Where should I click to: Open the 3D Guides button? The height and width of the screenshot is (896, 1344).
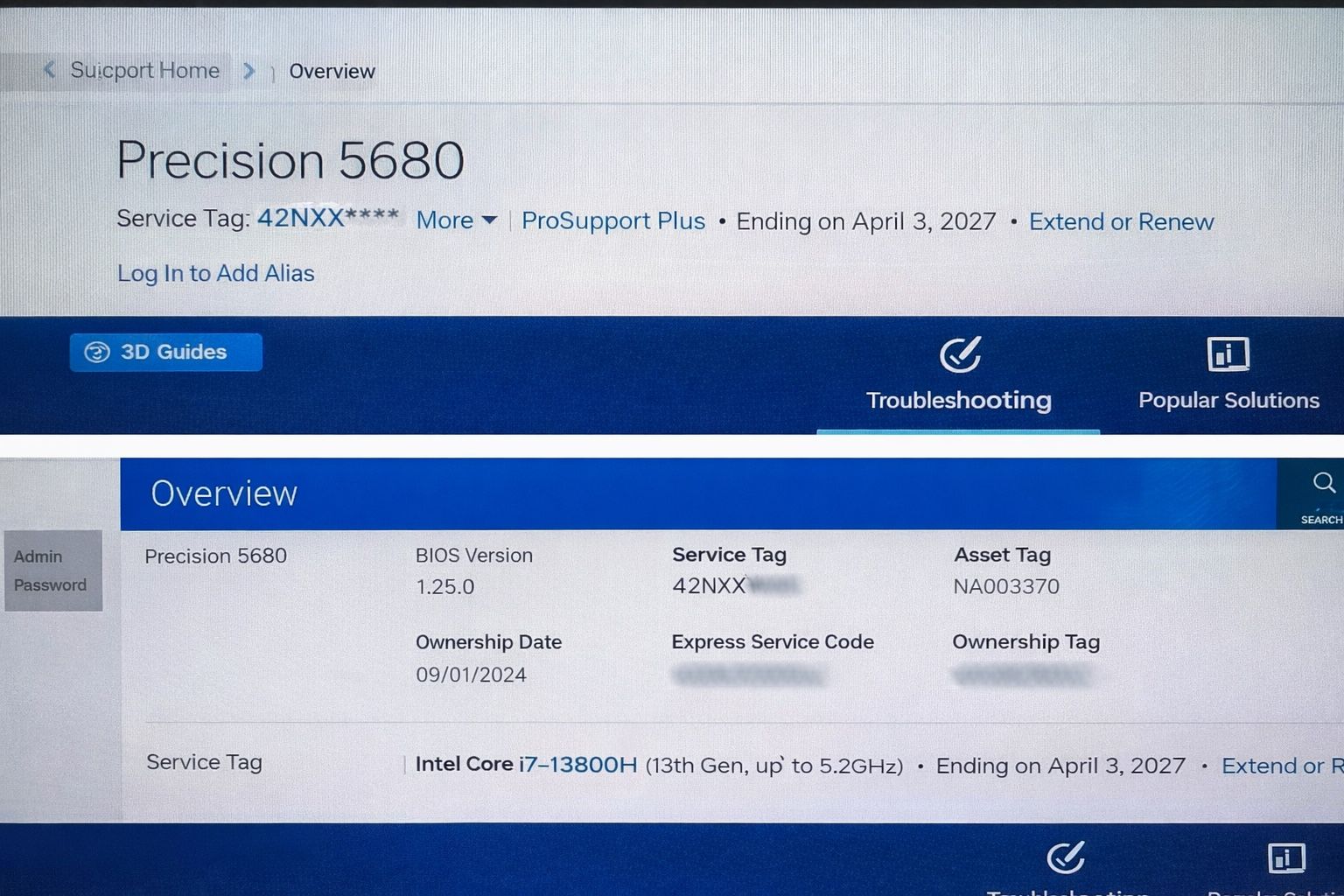pyautogui.click(x=165, y=352)
